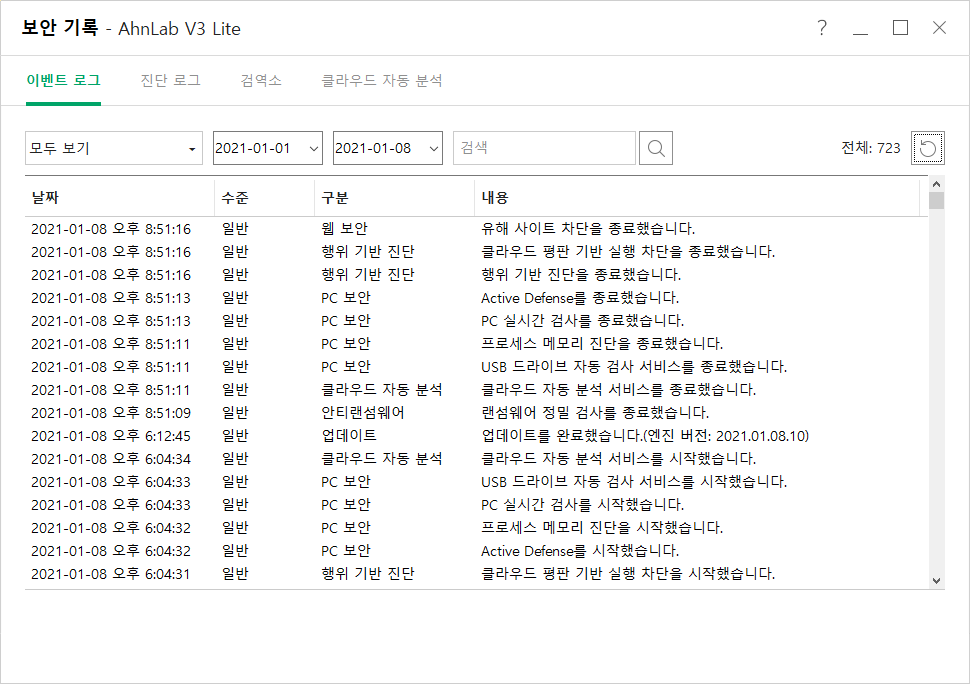The height and width of the screenshot is (684, 970).
Task: Sort by the 구분 column header
Action: 395,197
